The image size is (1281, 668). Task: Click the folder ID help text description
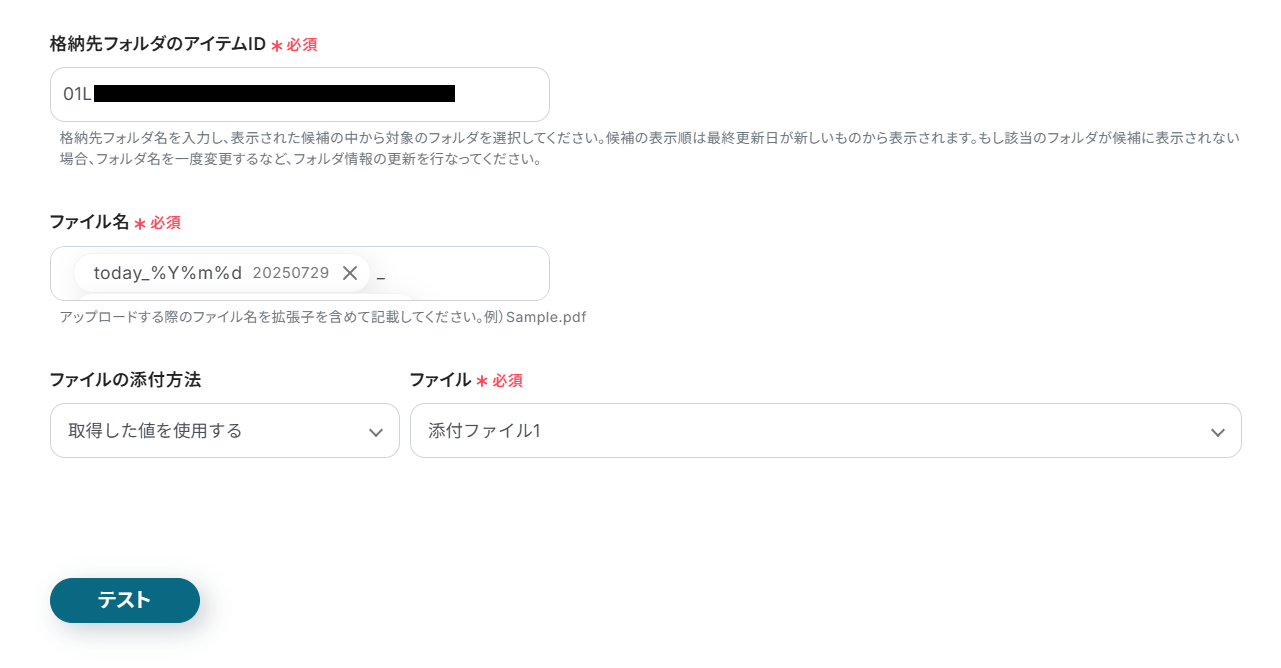(650, 148)
